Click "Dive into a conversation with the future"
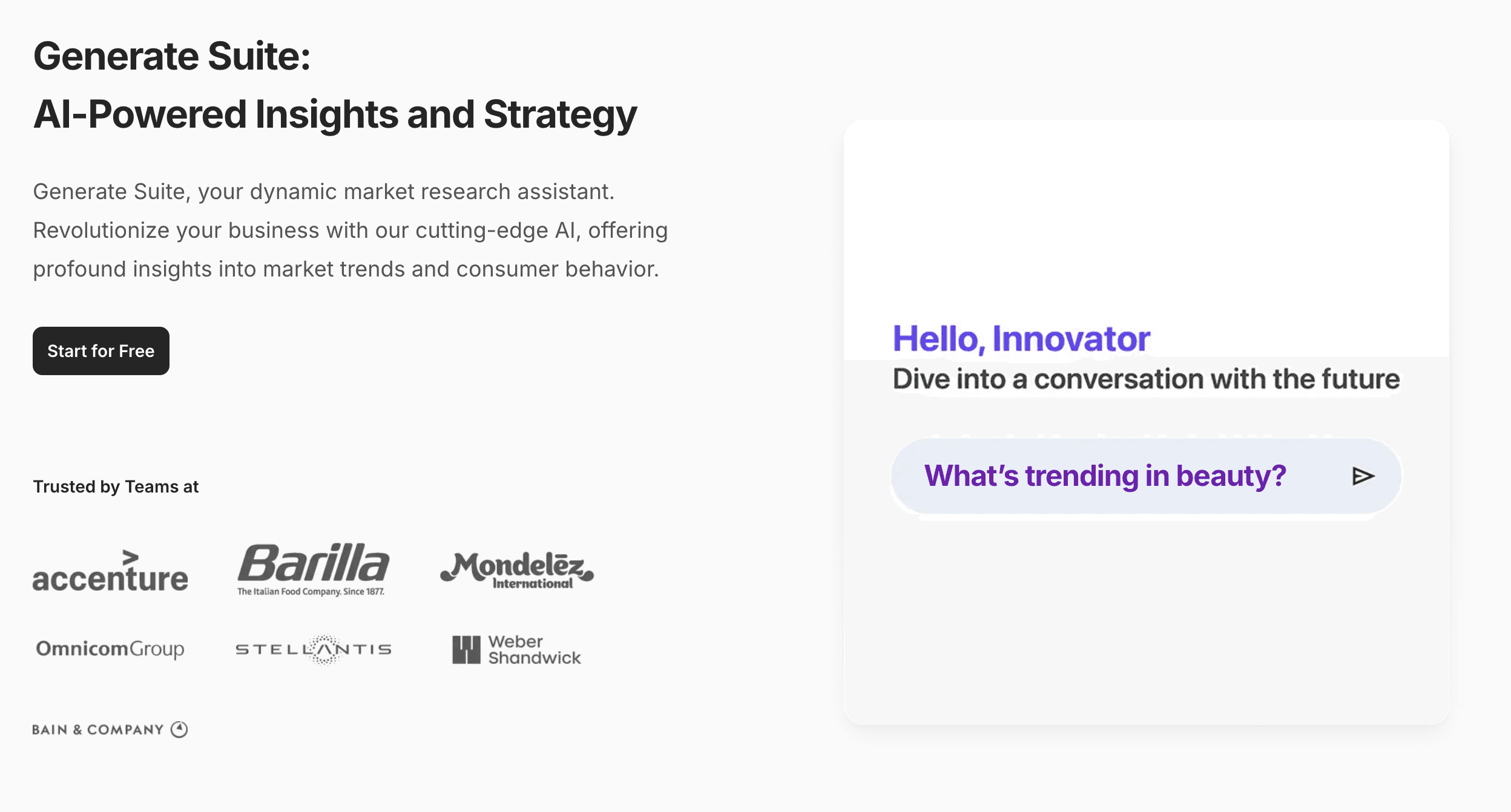 (1146, 379)
